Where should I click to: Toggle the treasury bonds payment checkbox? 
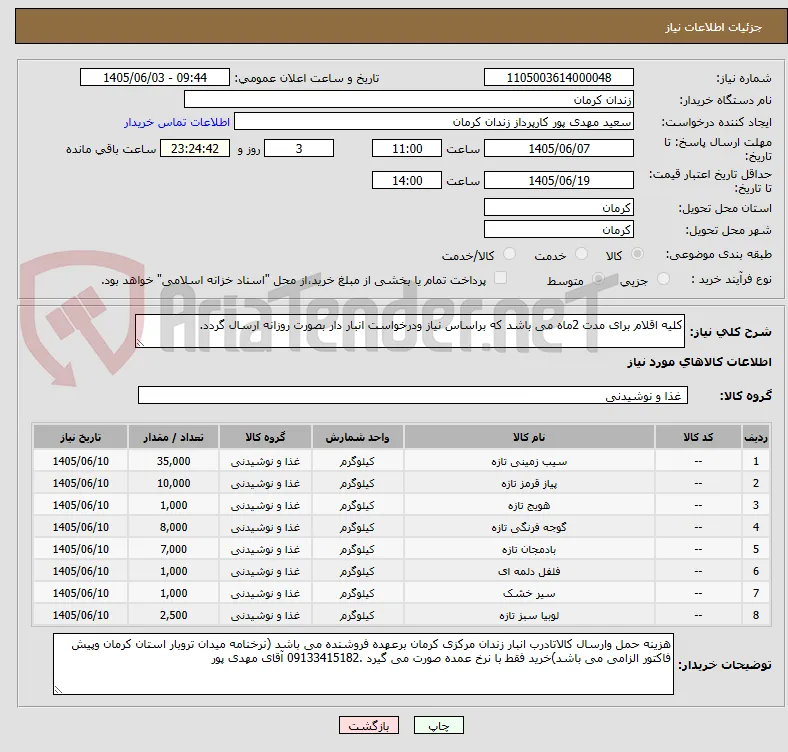pos(501,278)
